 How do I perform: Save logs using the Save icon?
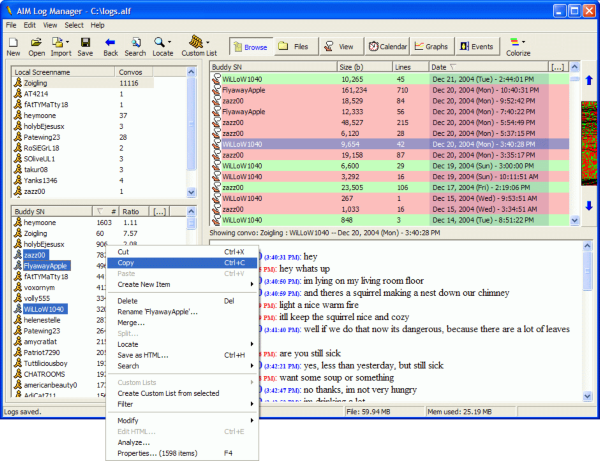click(85, 42)
